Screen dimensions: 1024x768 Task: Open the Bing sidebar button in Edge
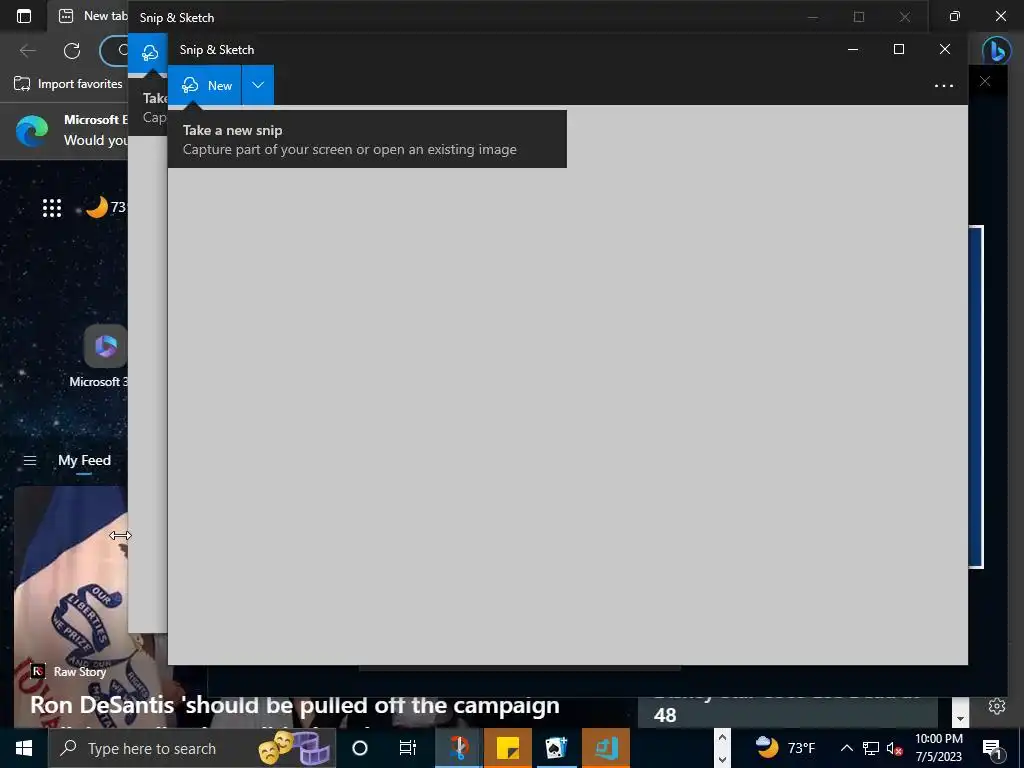[997, 50]
